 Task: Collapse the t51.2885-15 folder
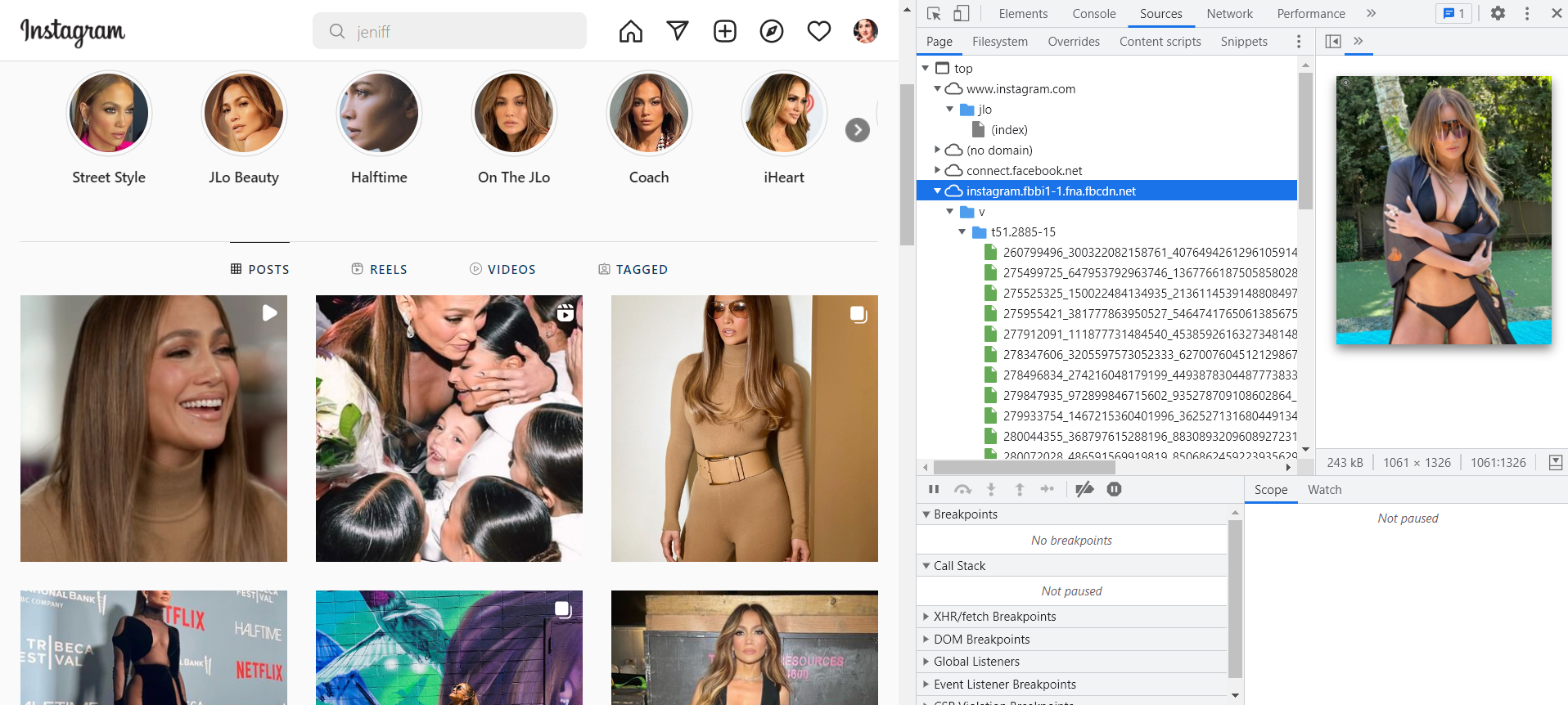(962, 231)
